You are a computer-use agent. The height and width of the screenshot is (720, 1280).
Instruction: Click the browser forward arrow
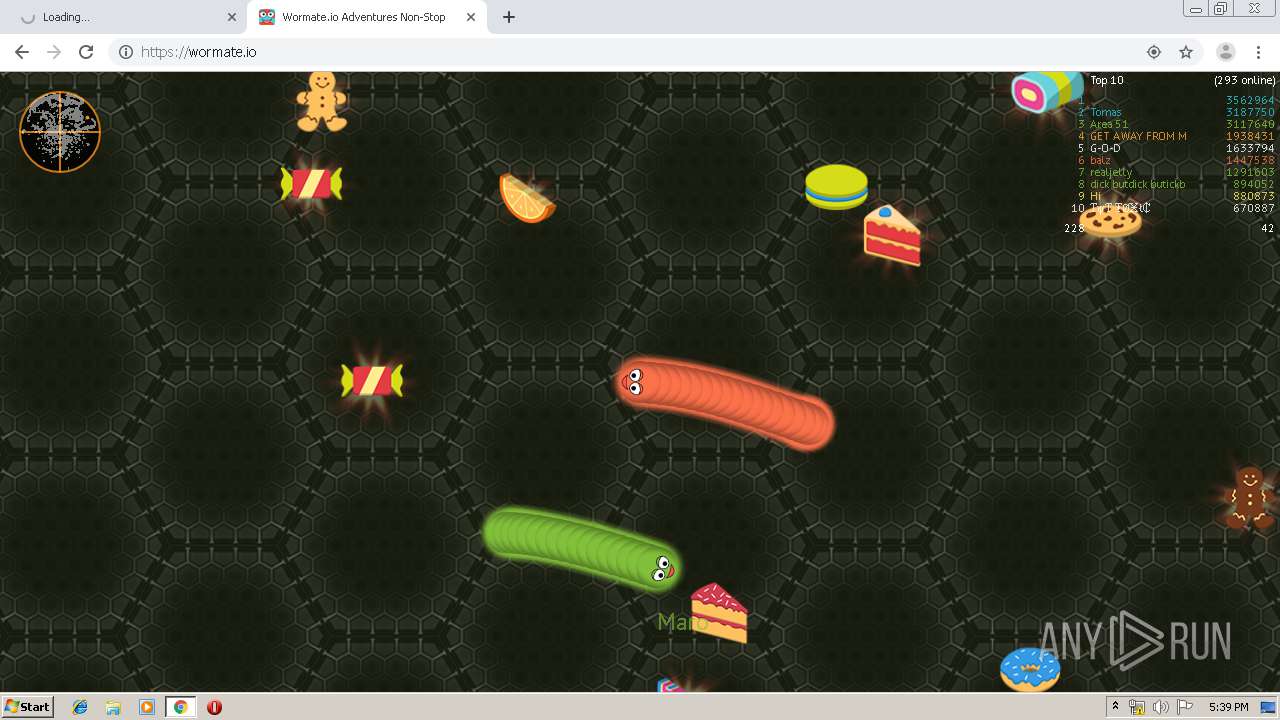pos(54,52)
